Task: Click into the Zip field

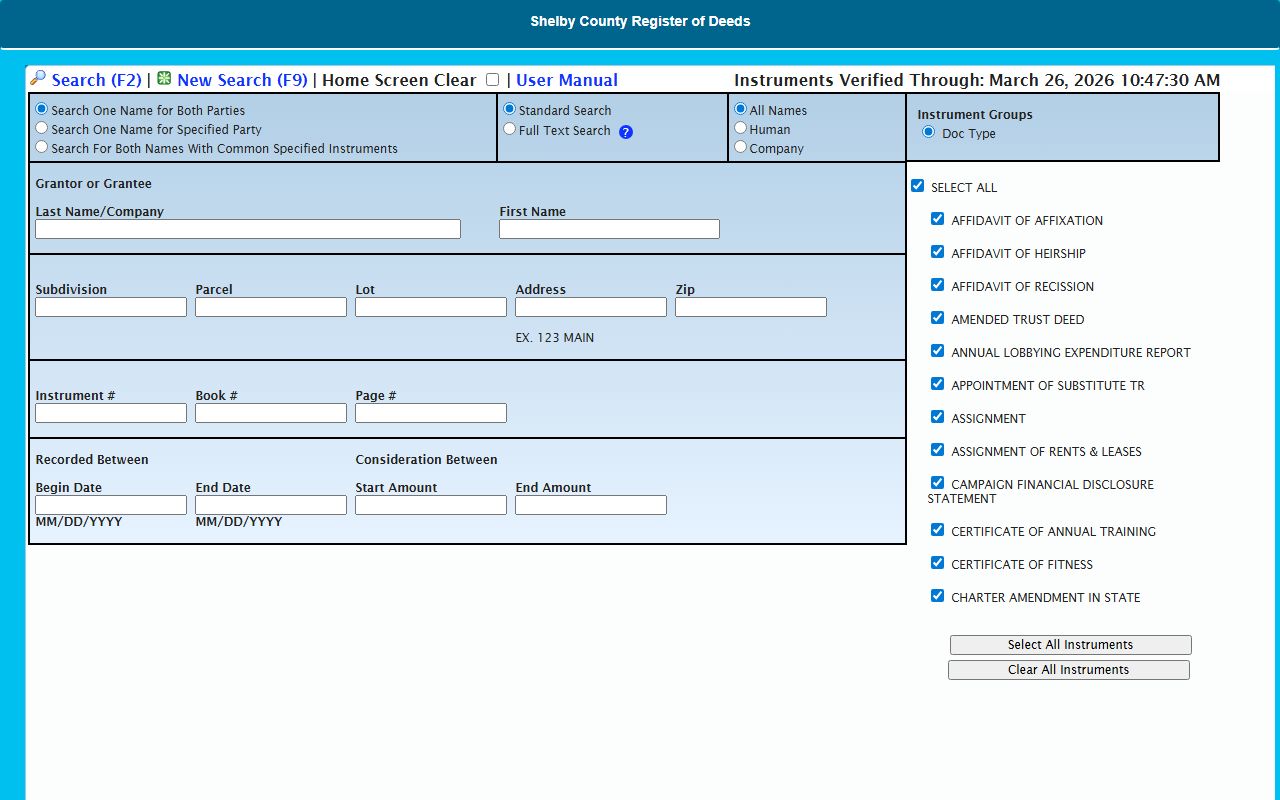Action: coord(751,307)
